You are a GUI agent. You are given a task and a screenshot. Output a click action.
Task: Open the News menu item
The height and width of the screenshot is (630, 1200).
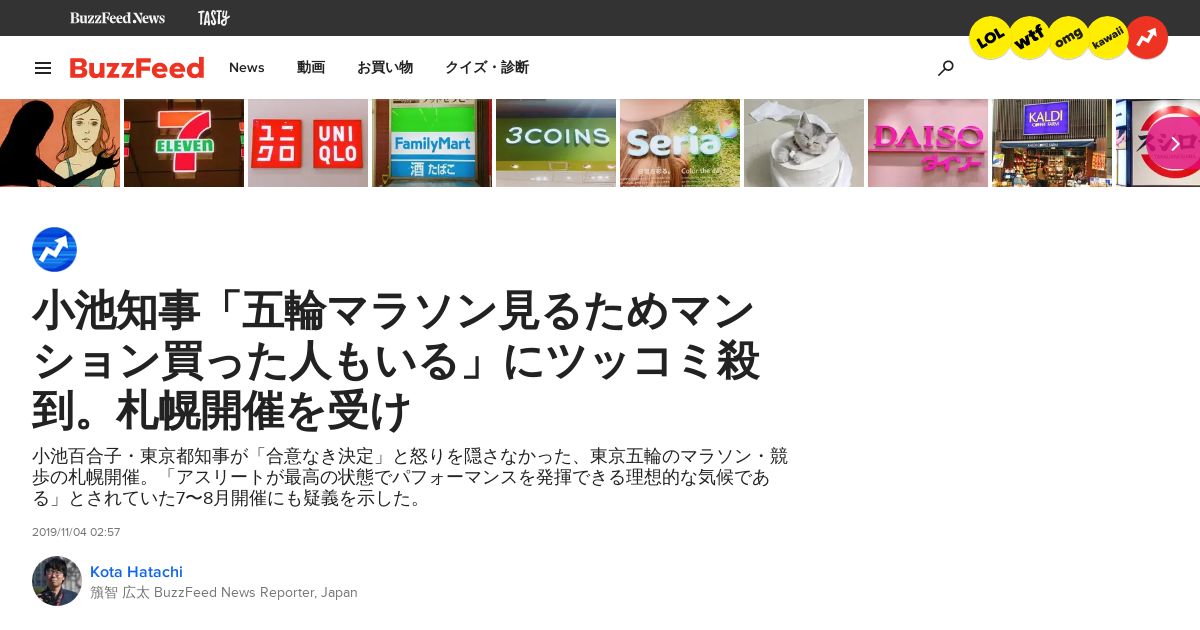(247, 68)
